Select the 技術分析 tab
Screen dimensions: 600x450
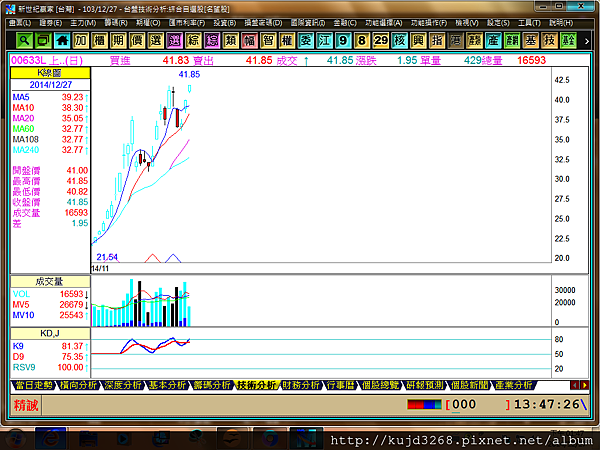256,385
